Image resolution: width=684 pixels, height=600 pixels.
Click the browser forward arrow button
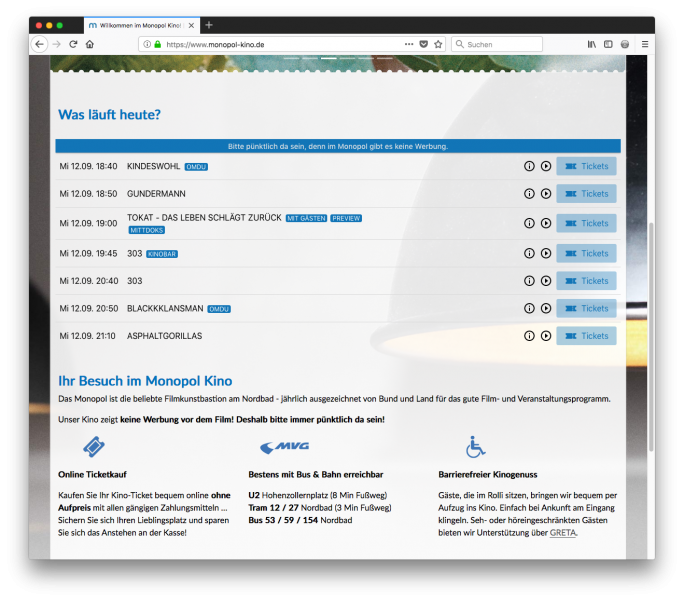57,44
